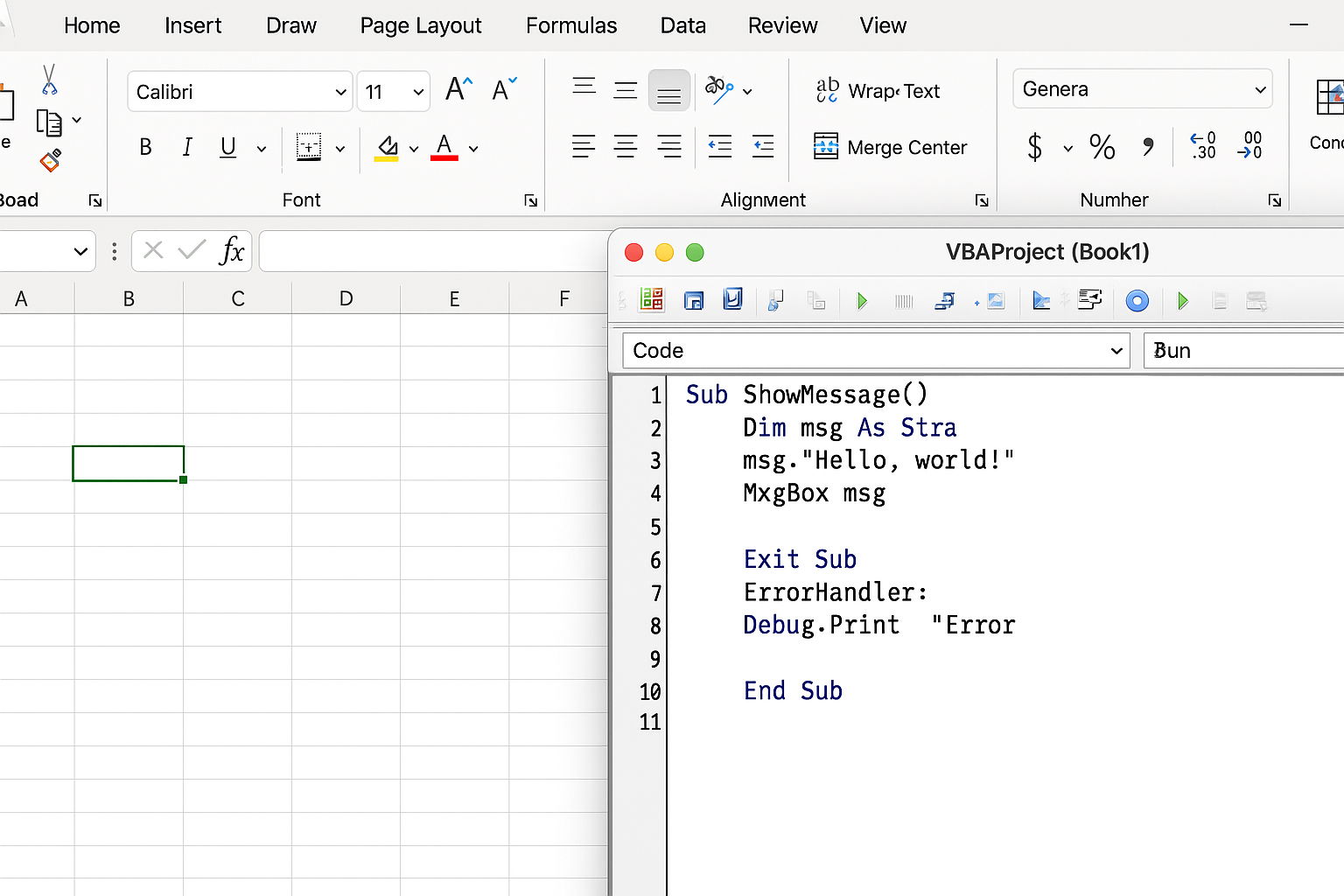The height and width of the screenshot is (896, 1344).
Task: Click the decrease decimal icon
Action: 1250,145
